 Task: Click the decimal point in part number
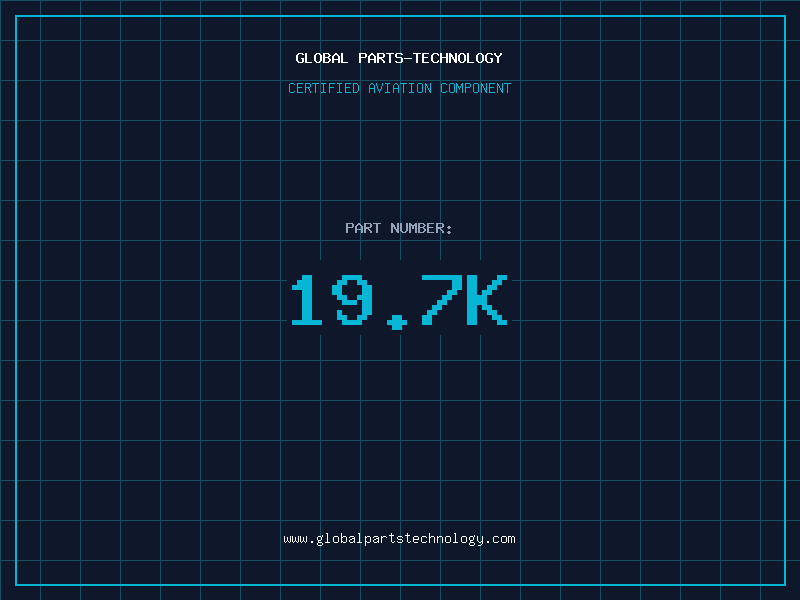pos(398,320)
